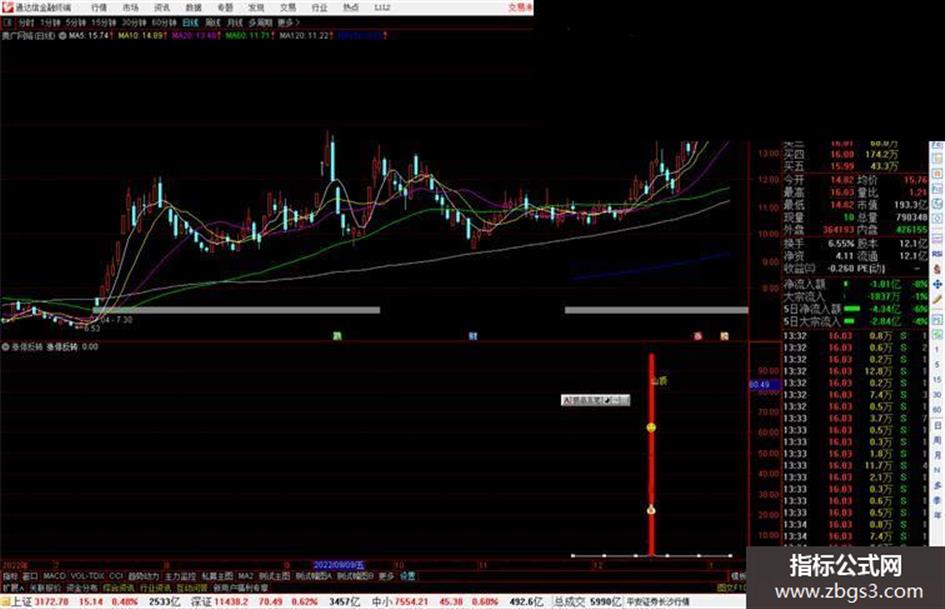Click the RSI icon in right sidebar

tap(937, 254)
